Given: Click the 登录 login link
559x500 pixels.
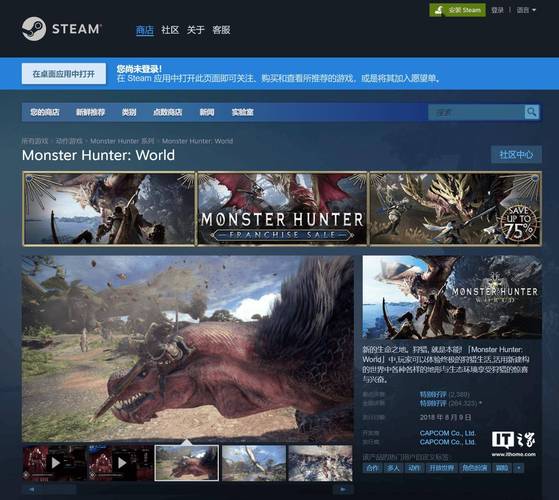Looking at the screenshot, I should pyautogui.click(x=497, y=10).
